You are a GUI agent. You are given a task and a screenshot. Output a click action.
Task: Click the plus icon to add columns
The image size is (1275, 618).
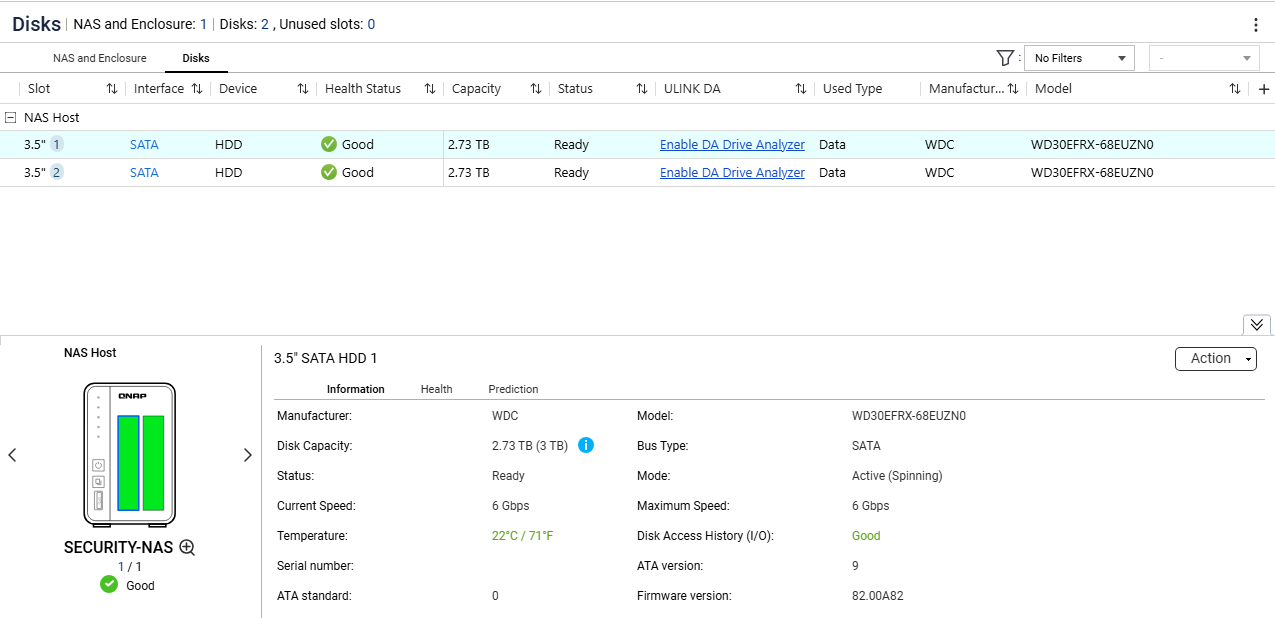[x=1263, y=89]
